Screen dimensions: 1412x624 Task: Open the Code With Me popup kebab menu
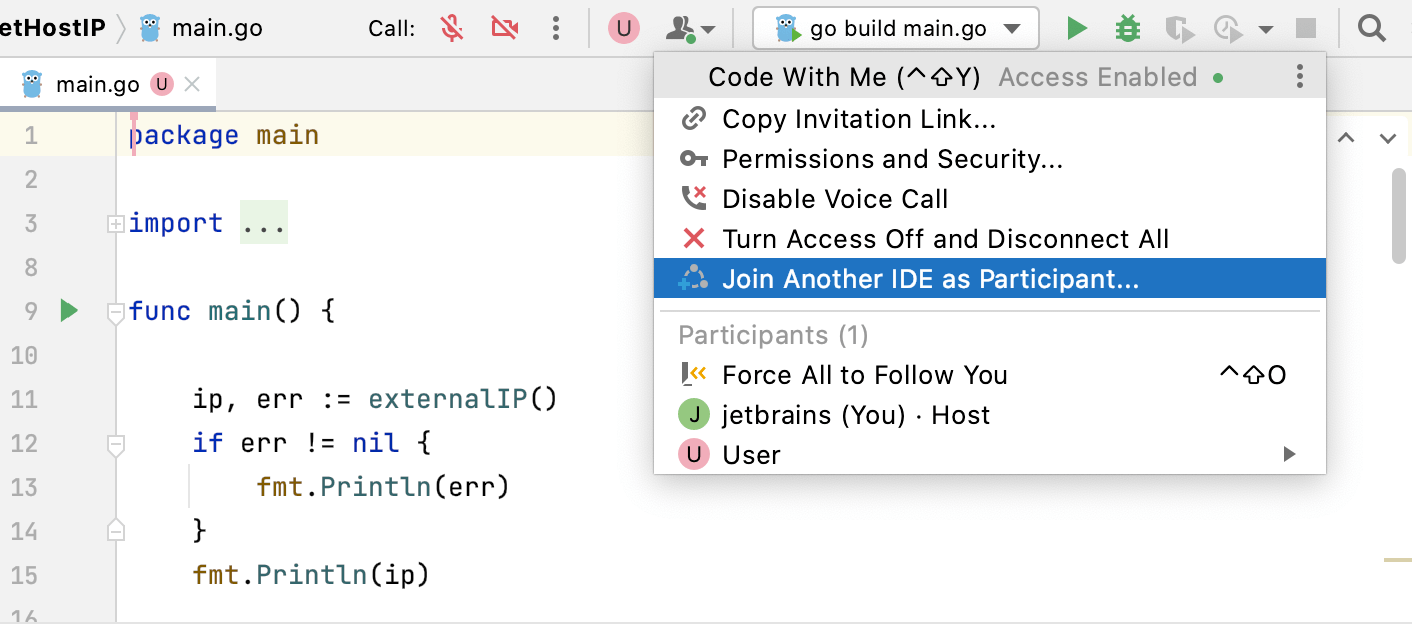(1299, 76)
